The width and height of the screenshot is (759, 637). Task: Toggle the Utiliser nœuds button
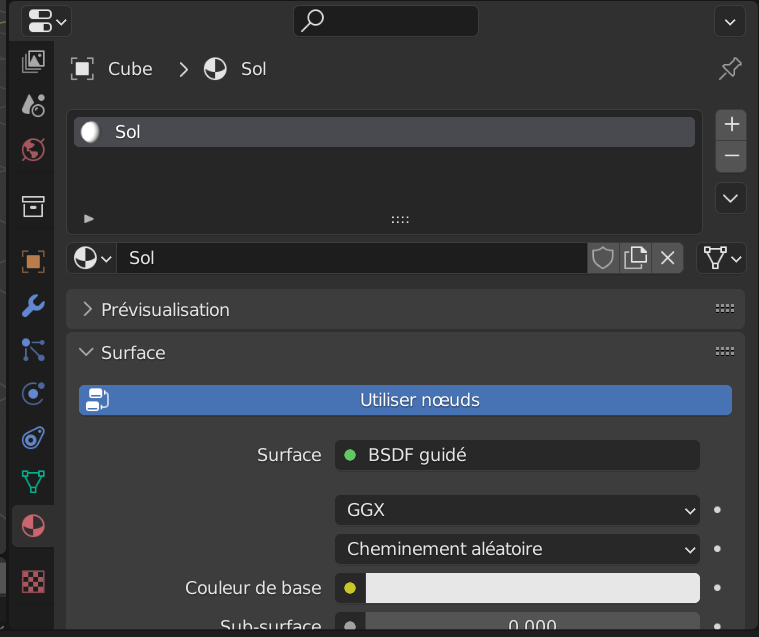405,400
